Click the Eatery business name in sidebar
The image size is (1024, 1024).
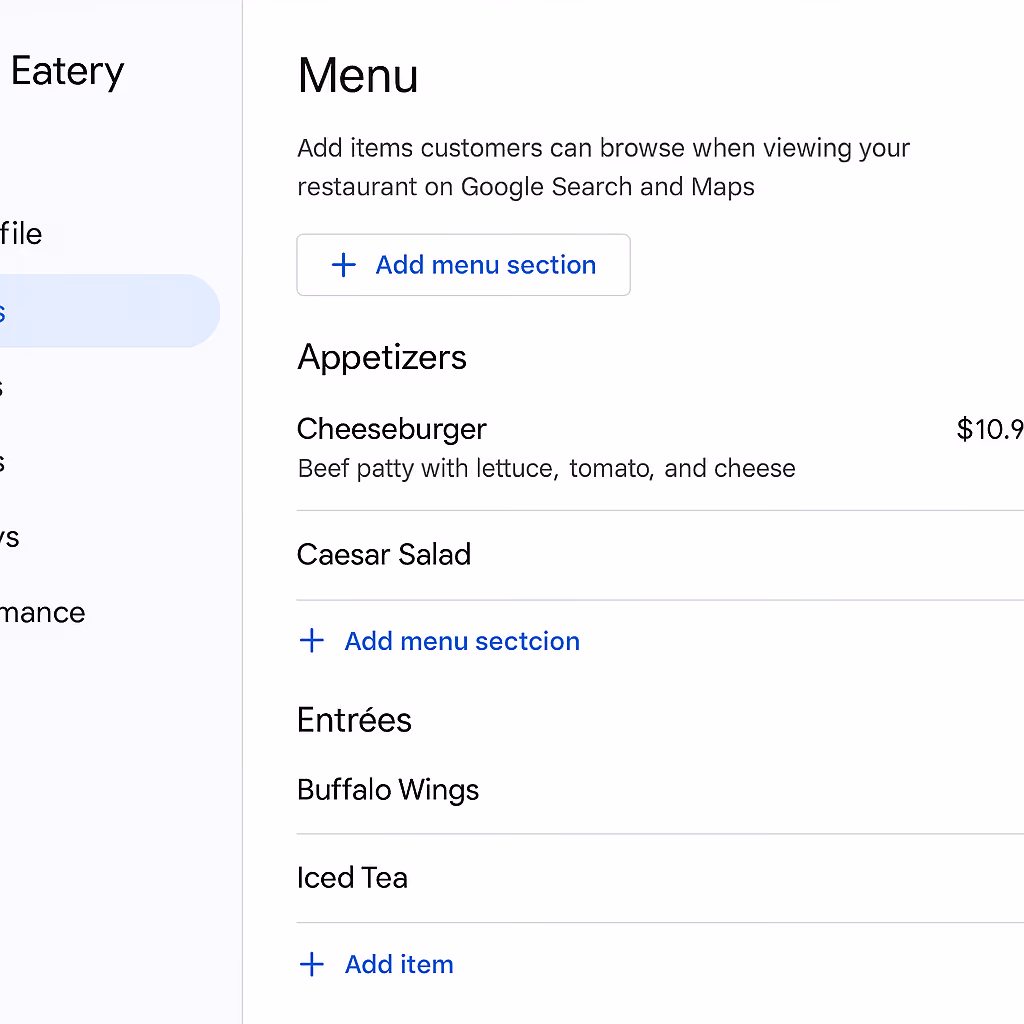(67, 71)
